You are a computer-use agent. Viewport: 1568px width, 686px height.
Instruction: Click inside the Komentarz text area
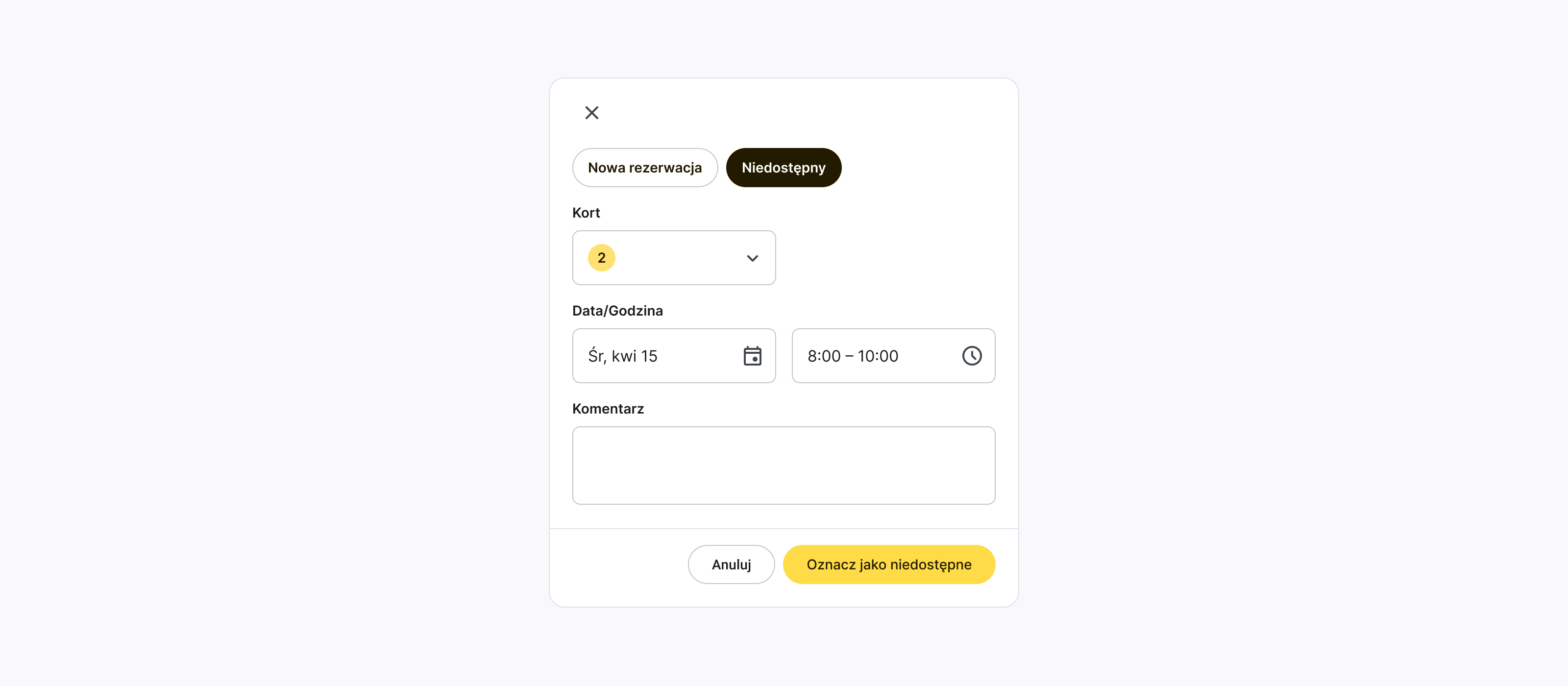click(x=784, y=465)
